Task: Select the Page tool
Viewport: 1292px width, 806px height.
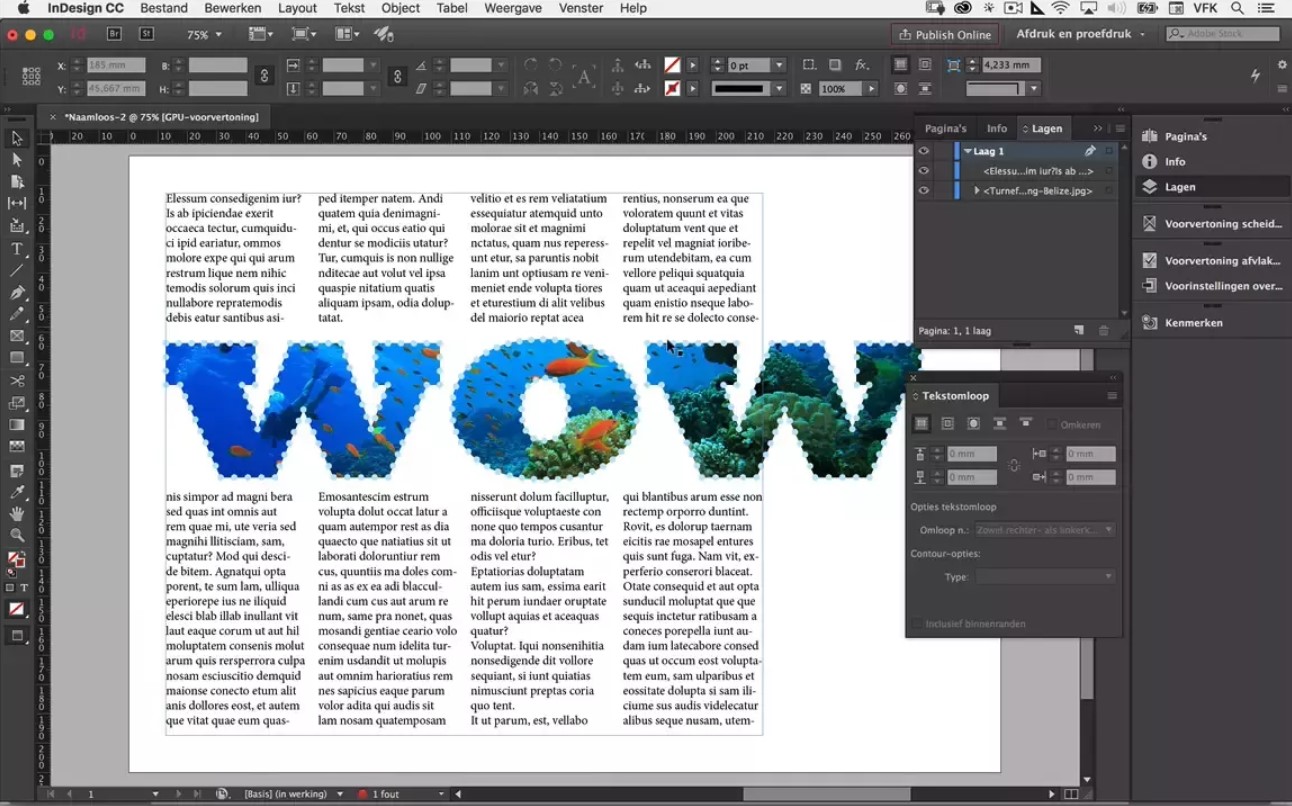Action: pyautogui.click(x=17, y=182)
